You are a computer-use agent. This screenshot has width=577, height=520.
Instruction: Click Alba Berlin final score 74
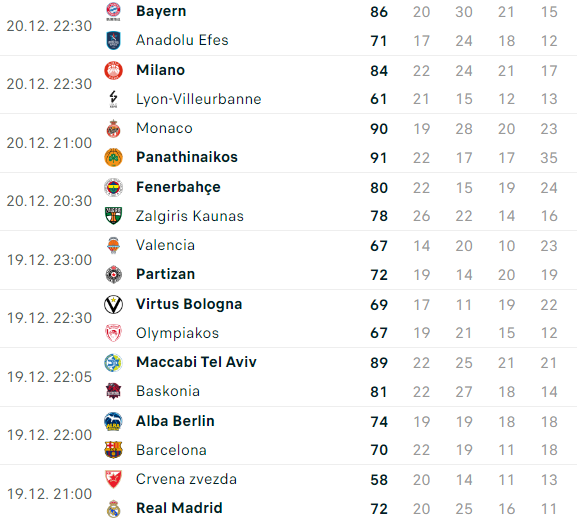(x=379, y=422)
